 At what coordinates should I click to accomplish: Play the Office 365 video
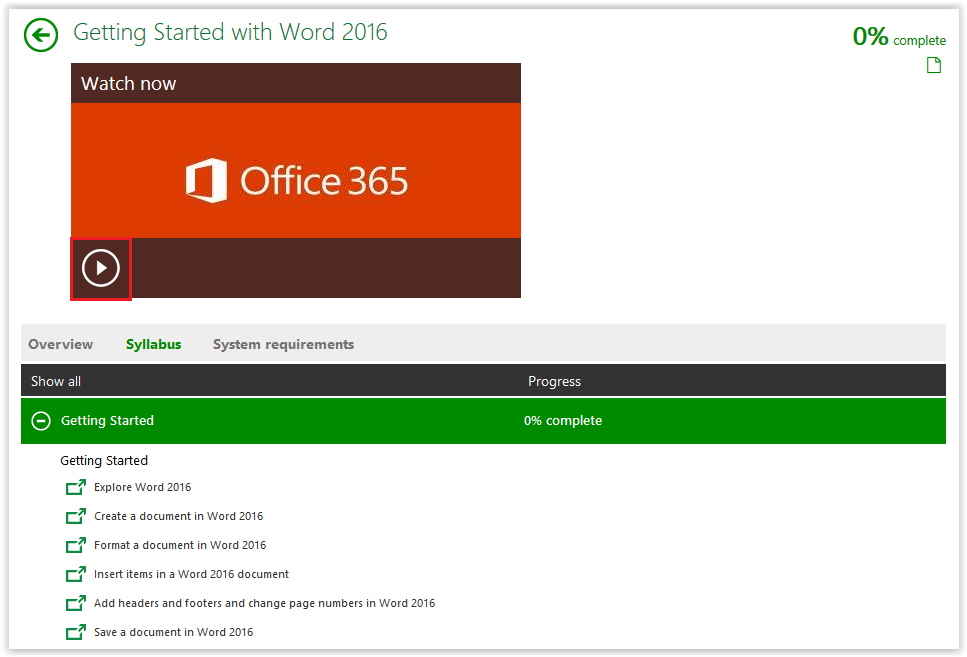pos(101,268)
